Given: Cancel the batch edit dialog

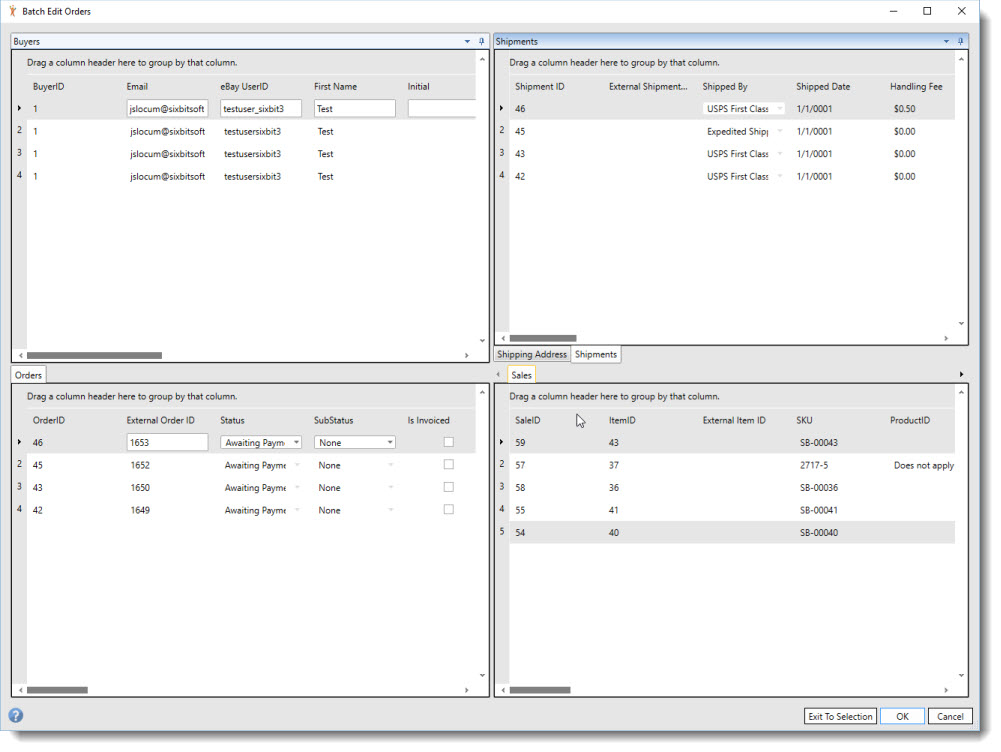Looking at the screenshot, I should [950, 716].
